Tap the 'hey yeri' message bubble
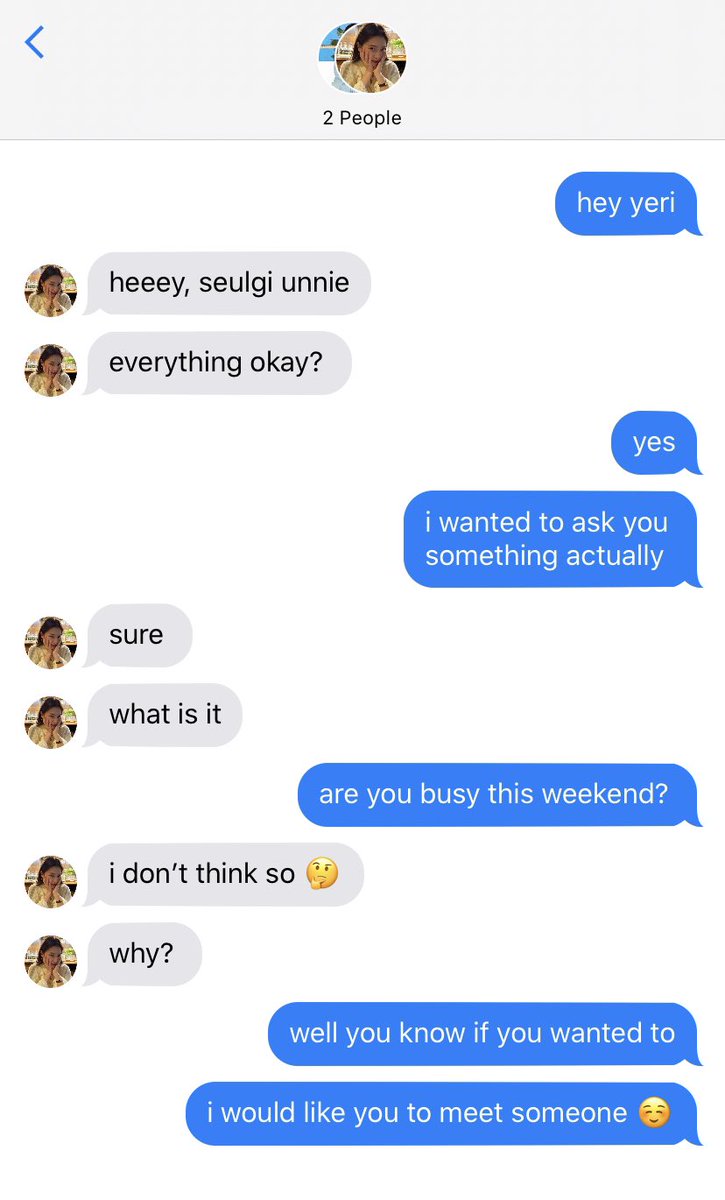Image resolution: width=725 pixels, height=1200 pixels. coord(626,204)
